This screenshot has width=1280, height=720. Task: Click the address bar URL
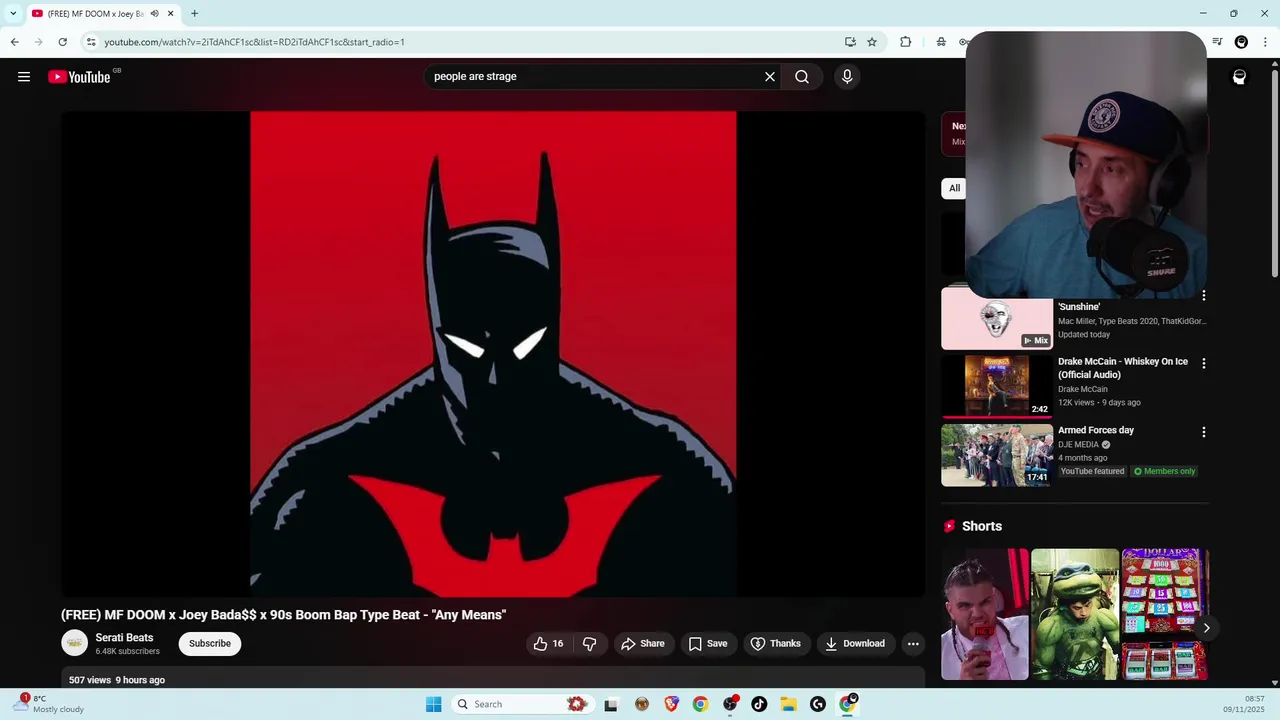tap(254, 42)
